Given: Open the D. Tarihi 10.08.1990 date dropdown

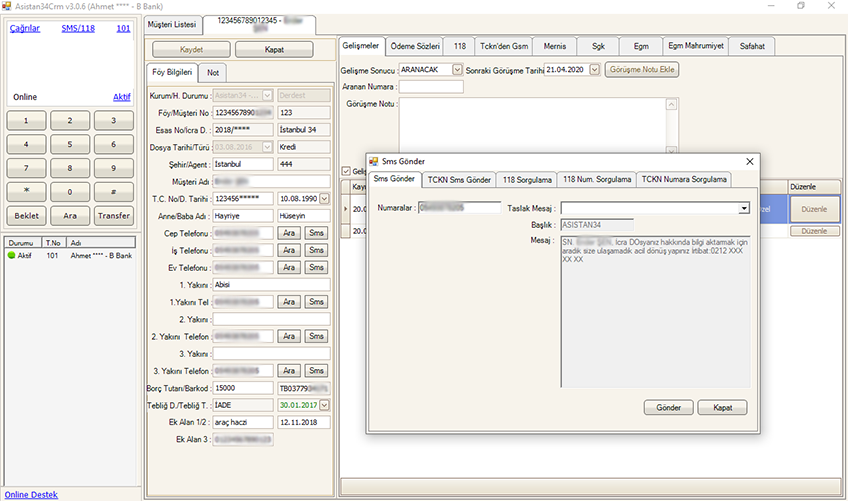Looking at the screenshot, I should click(x=324, y=199).
